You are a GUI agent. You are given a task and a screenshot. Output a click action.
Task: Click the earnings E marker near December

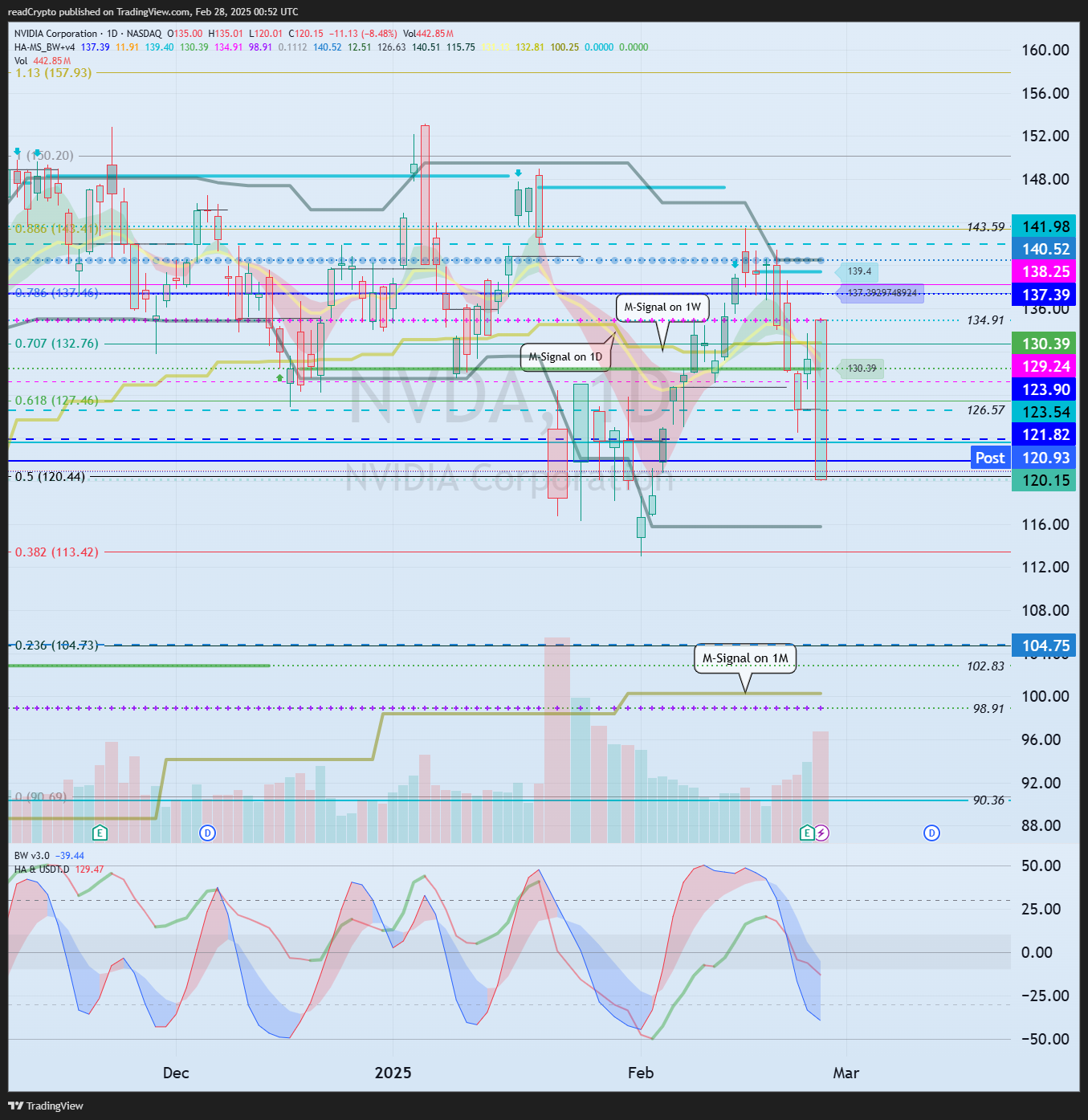[x=100, y=833]
